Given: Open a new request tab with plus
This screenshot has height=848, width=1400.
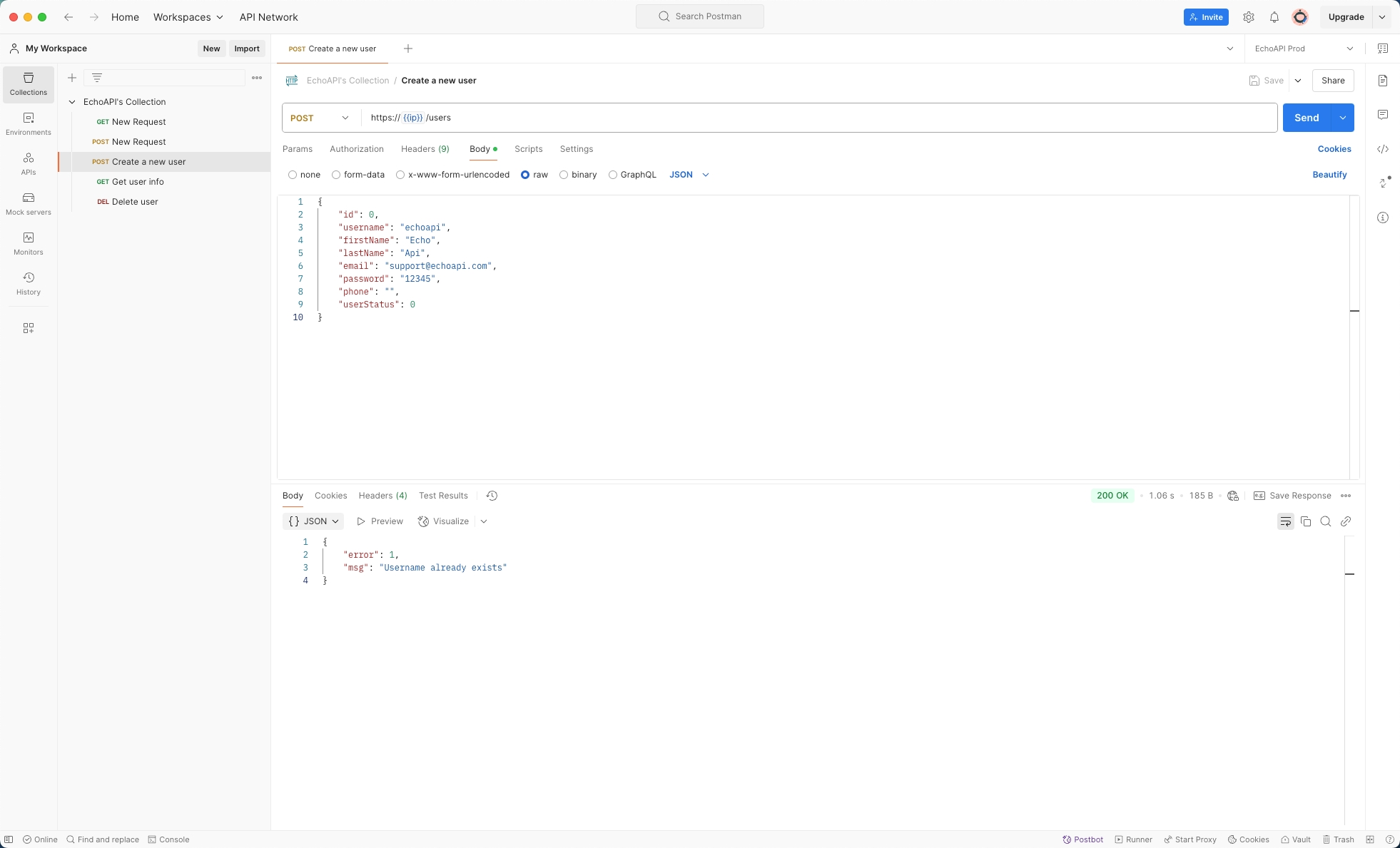Looking at the screenshot, I should (408, 48).
